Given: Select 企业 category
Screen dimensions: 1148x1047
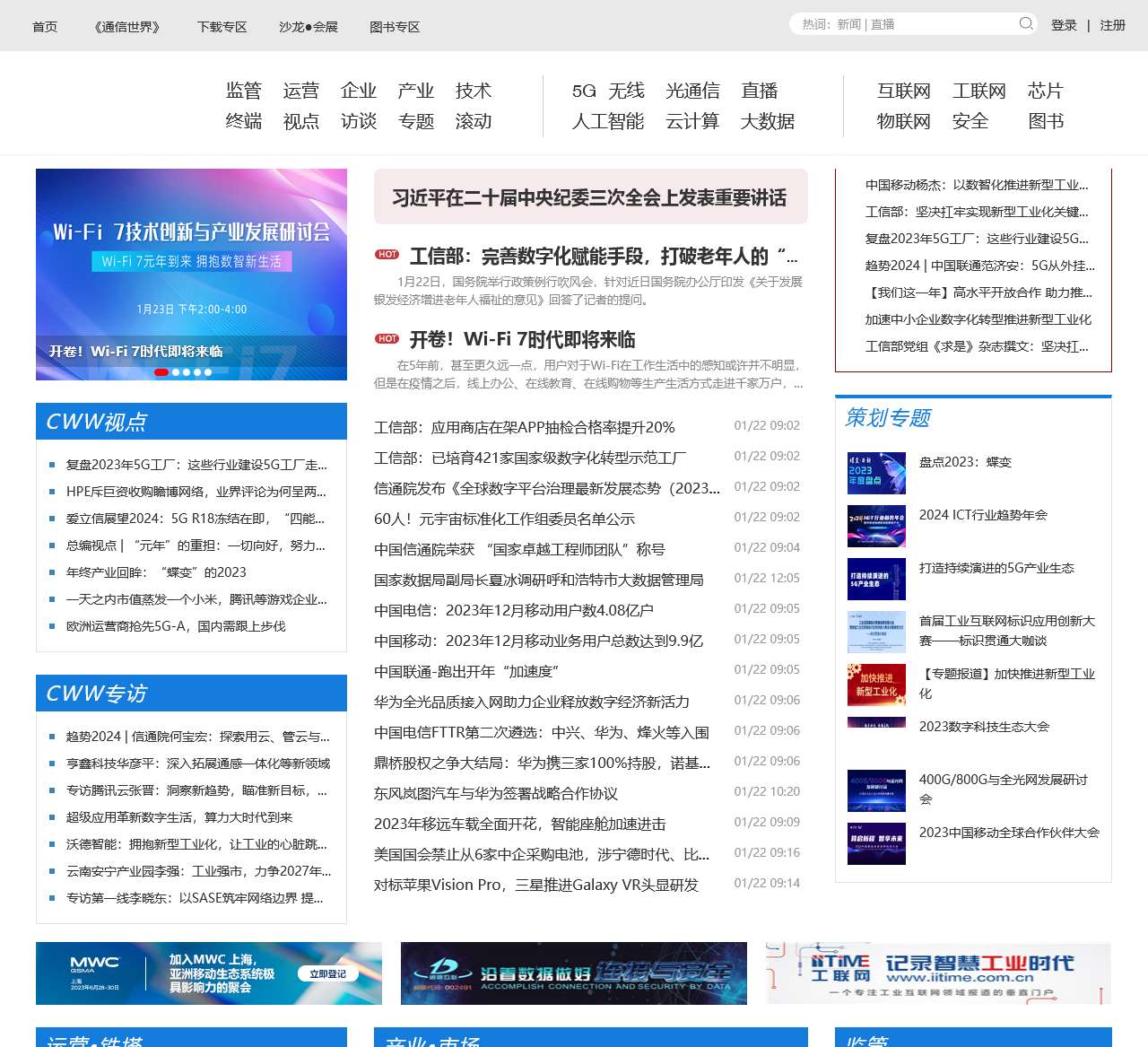Looking at the screenshot, I should [359, 91].
